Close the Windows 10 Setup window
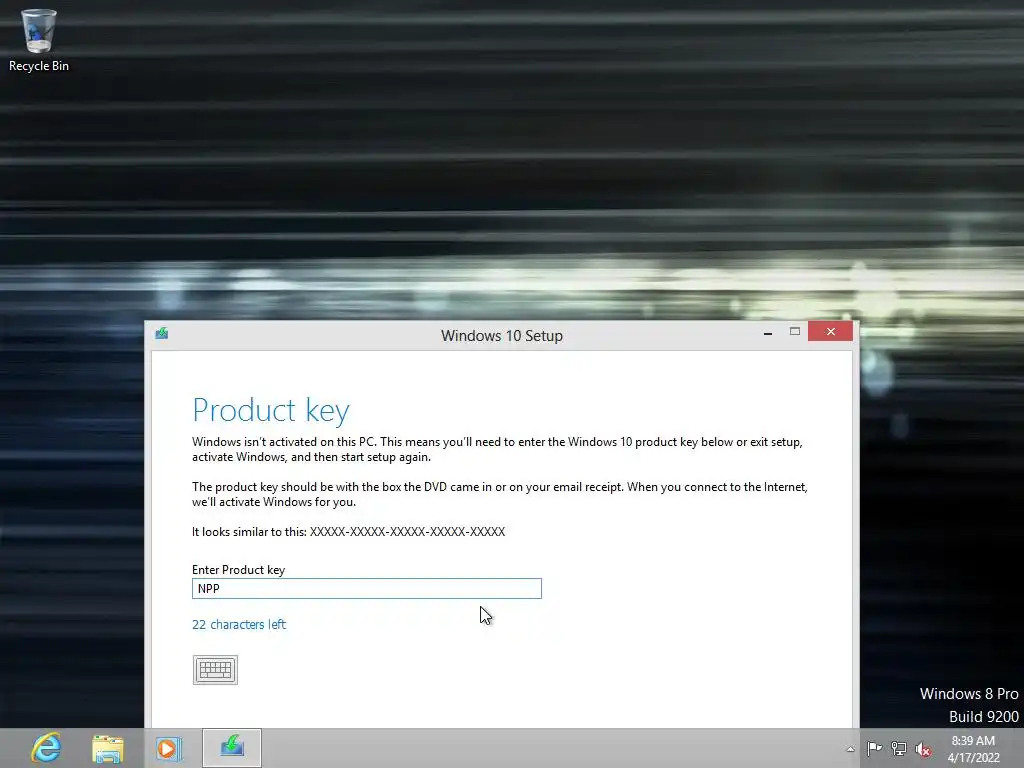Screen dimensions: 1024x768 831,332
